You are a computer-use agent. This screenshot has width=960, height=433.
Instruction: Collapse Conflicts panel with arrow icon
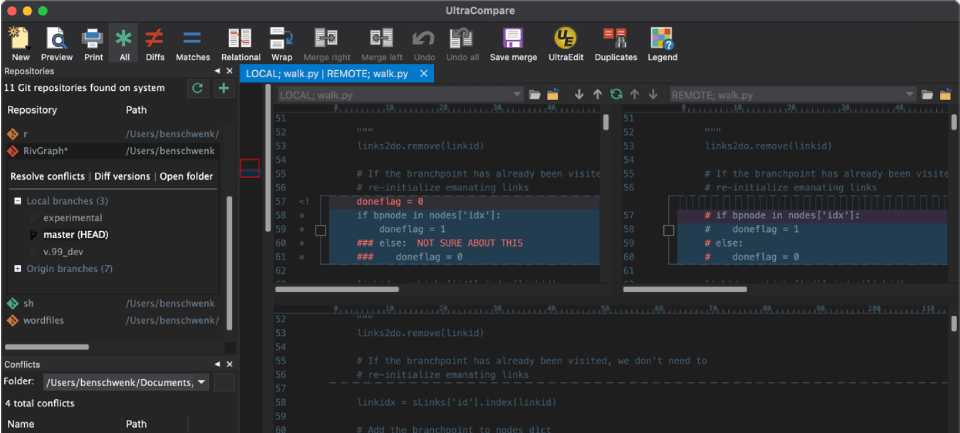(217, 364)
